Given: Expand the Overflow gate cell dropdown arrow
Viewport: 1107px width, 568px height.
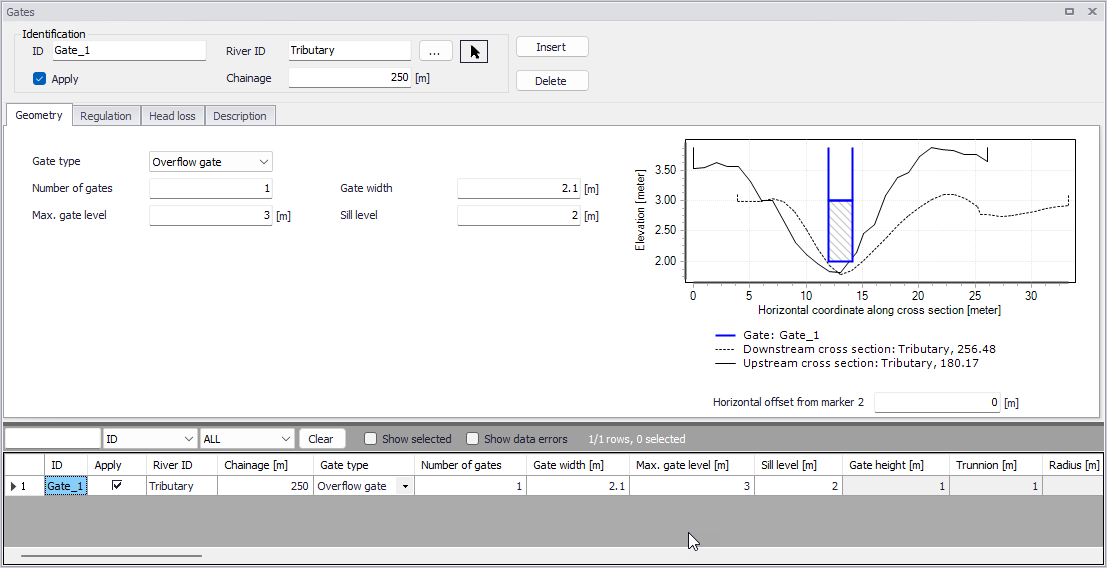Looking at the screenshot, I should tap(405, 486).
